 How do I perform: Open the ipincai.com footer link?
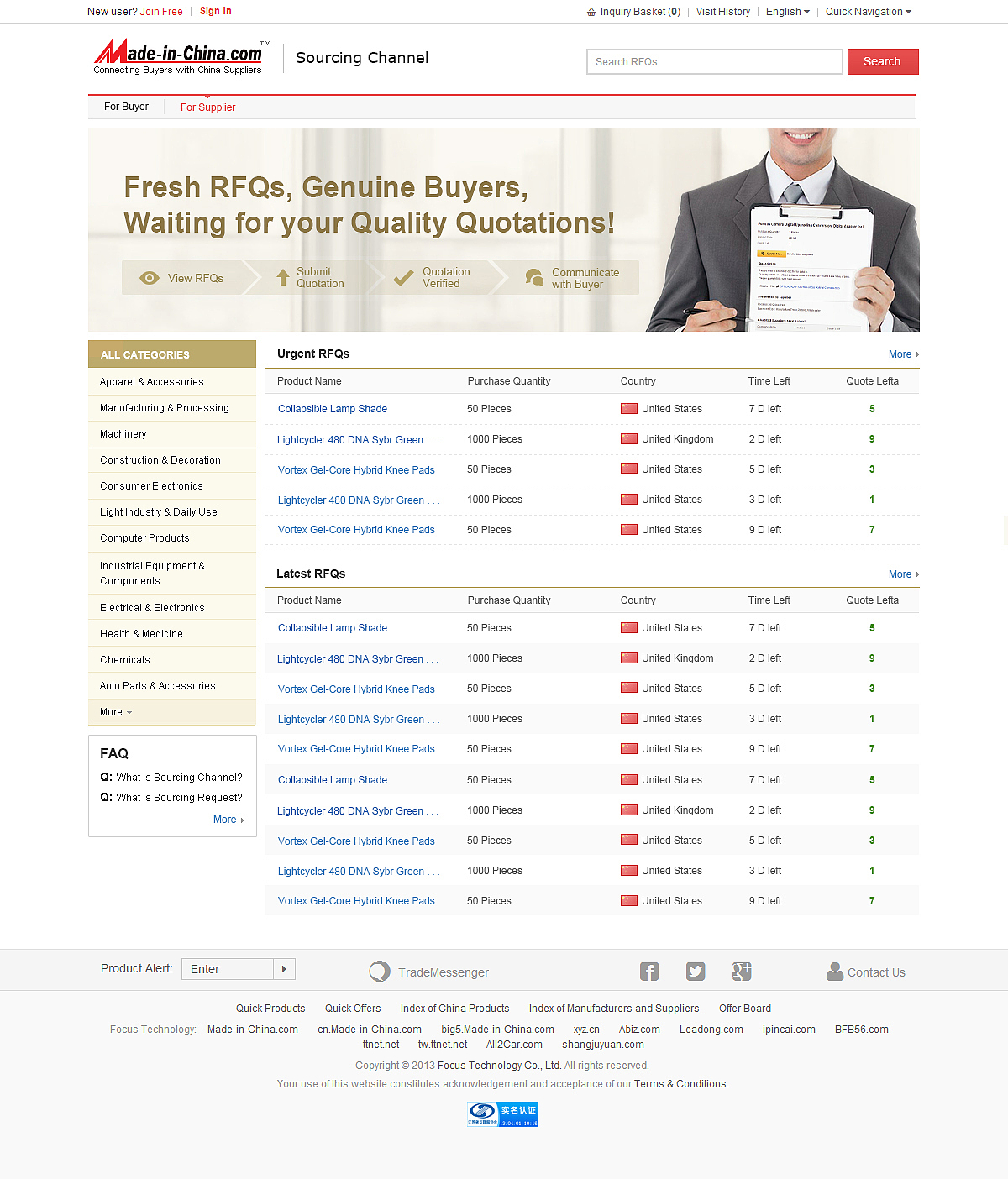click(789, 1030)
